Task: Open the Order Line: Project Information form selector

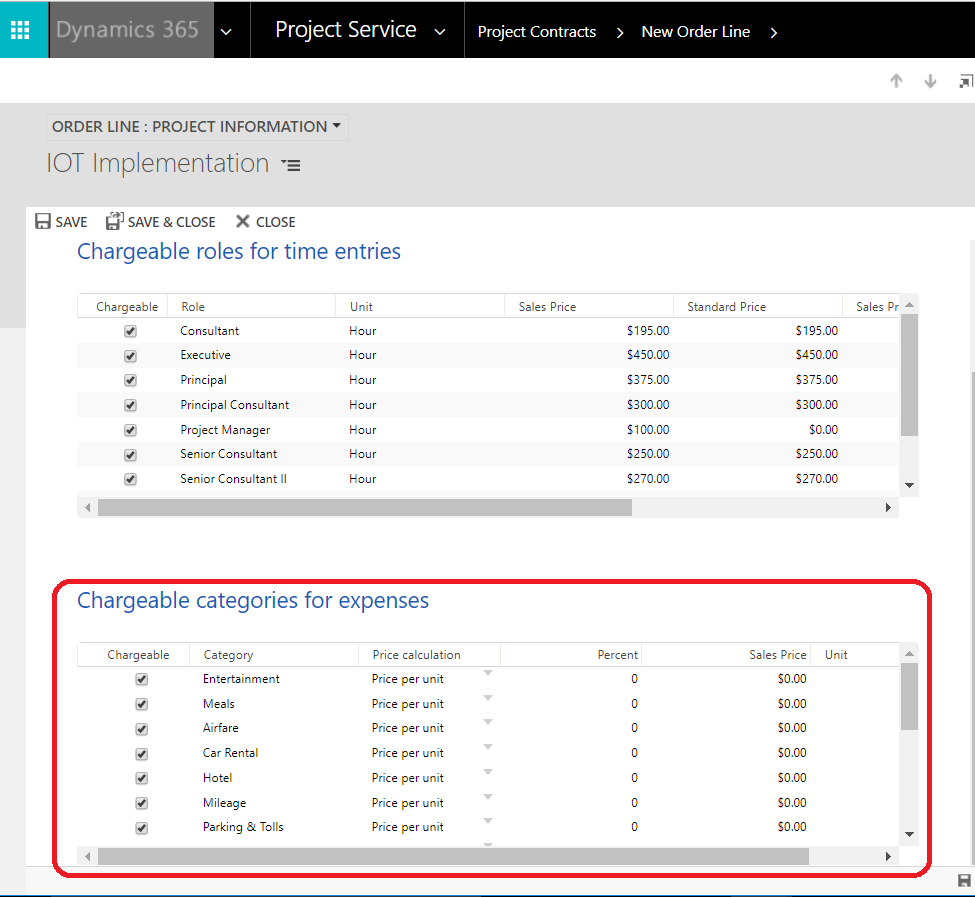Action: 196,127
